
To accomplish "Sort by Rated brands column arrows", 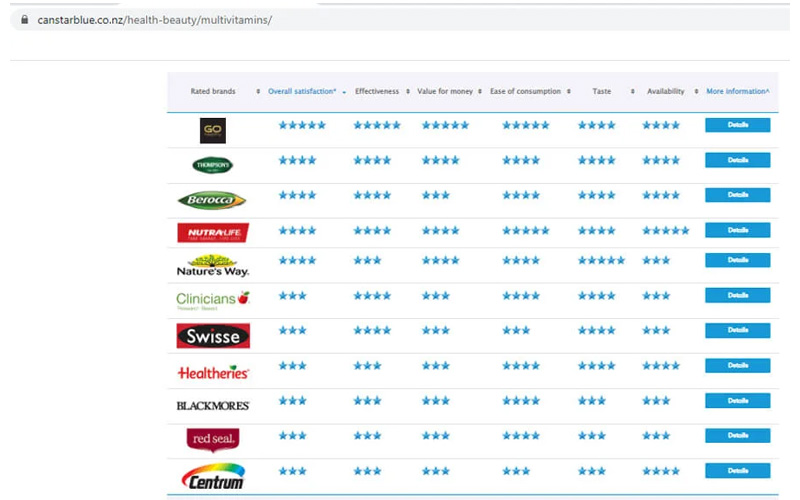I will 258,91.
